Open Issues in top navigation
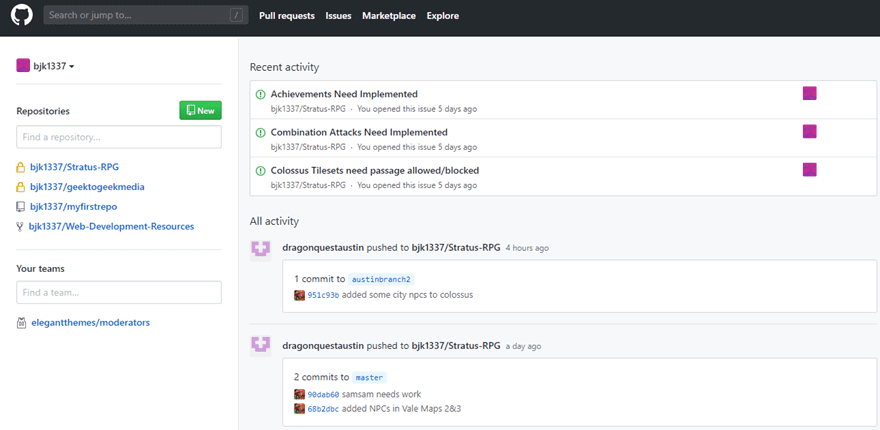This screenshot has width=880, height=430. tap(338, 16)
